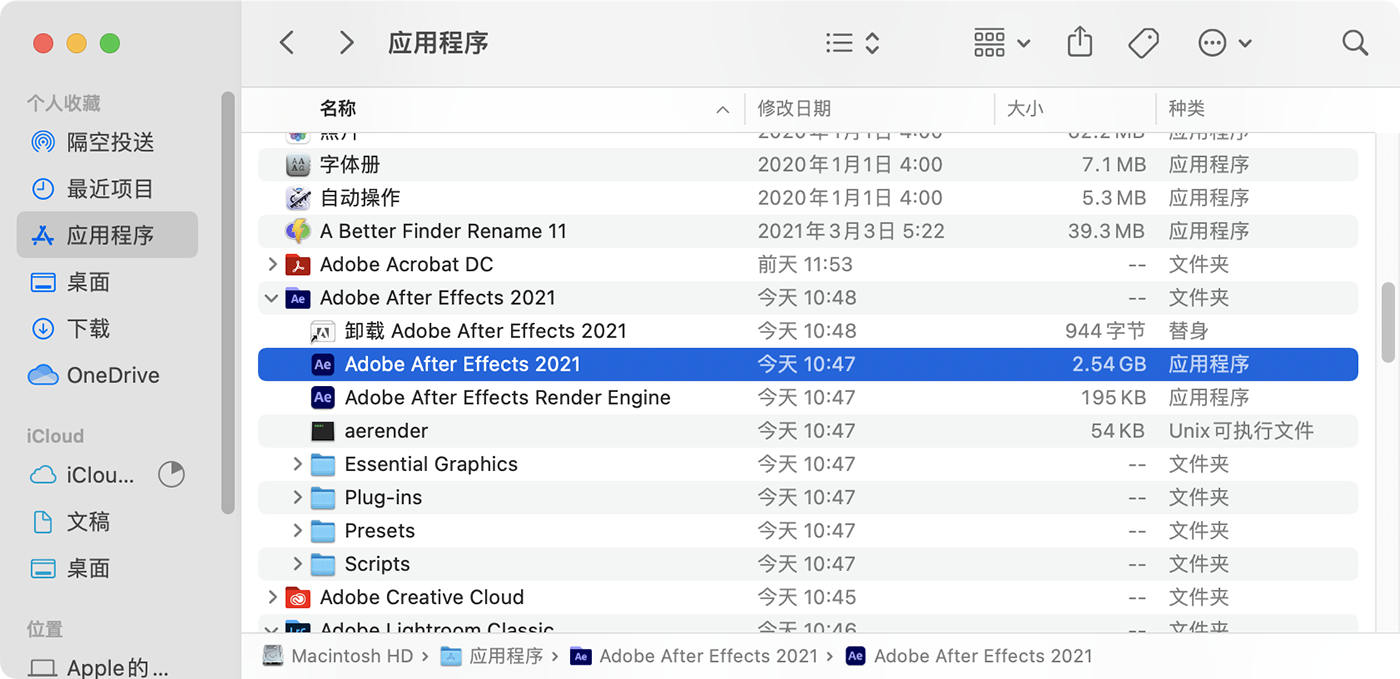Click the Tags toolbar icon
The image size is (1400, 679).
point(1143,42)
